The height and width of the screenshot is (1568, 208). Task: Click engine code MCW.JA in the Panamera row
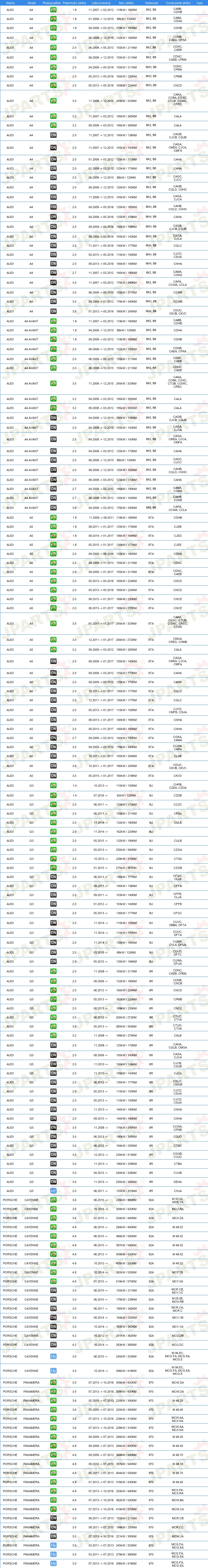coord(178,1536)
